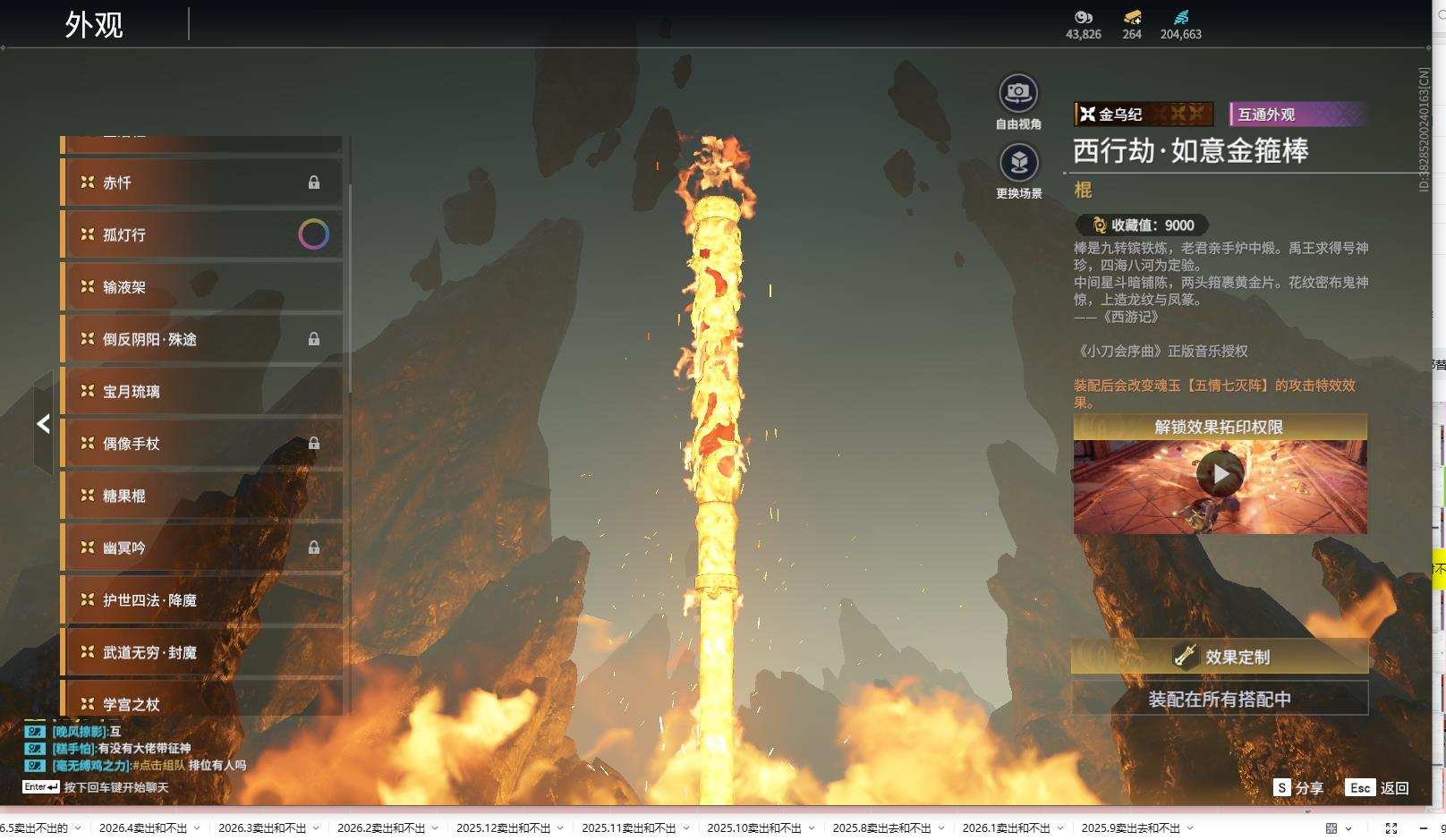This screenshot has width=1446, height=840.
Task: Open the color wheel on 孤灯行
Action: (313, 234)
